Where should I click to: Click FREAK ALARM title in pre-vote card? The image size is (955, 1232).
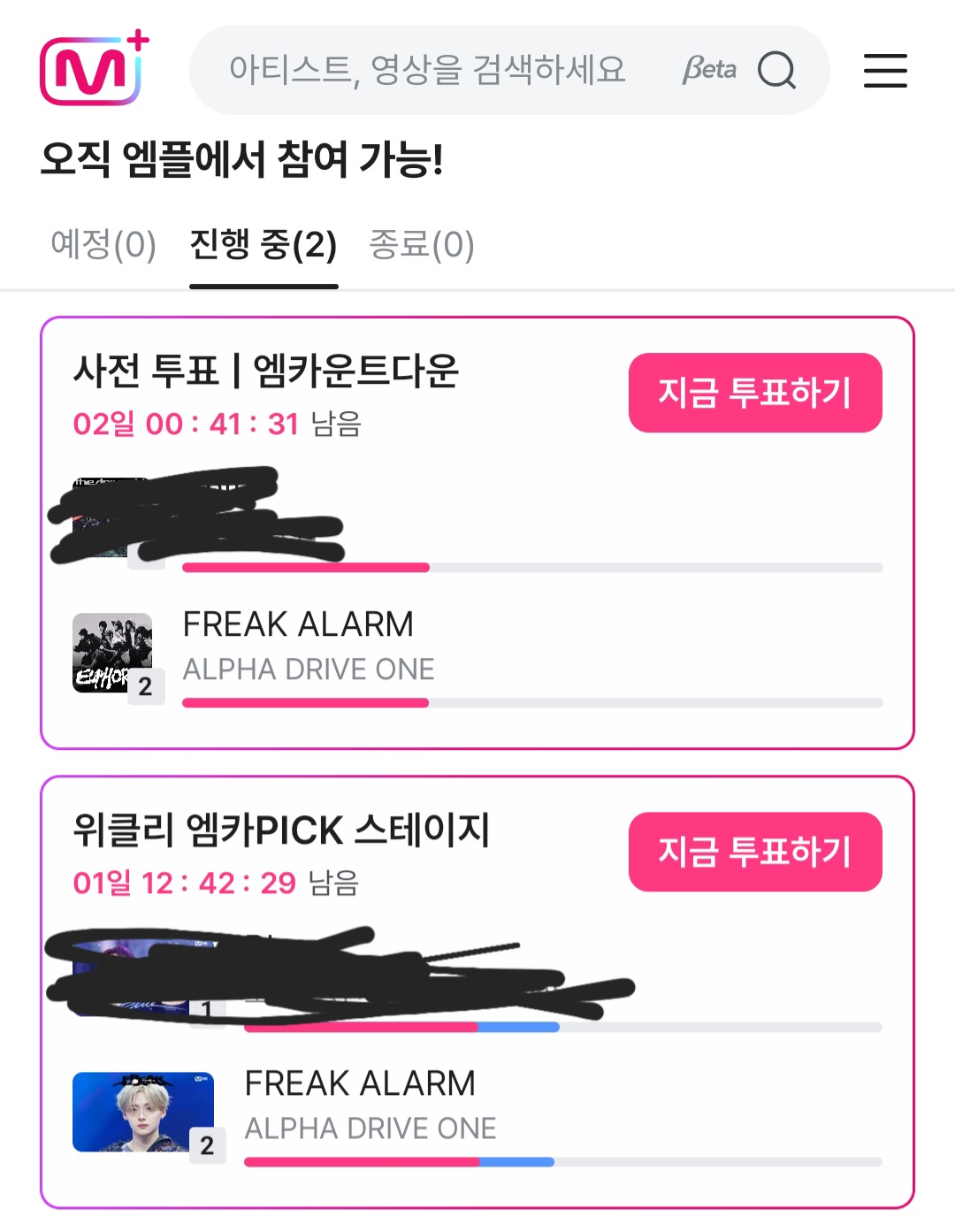point(298,624)
